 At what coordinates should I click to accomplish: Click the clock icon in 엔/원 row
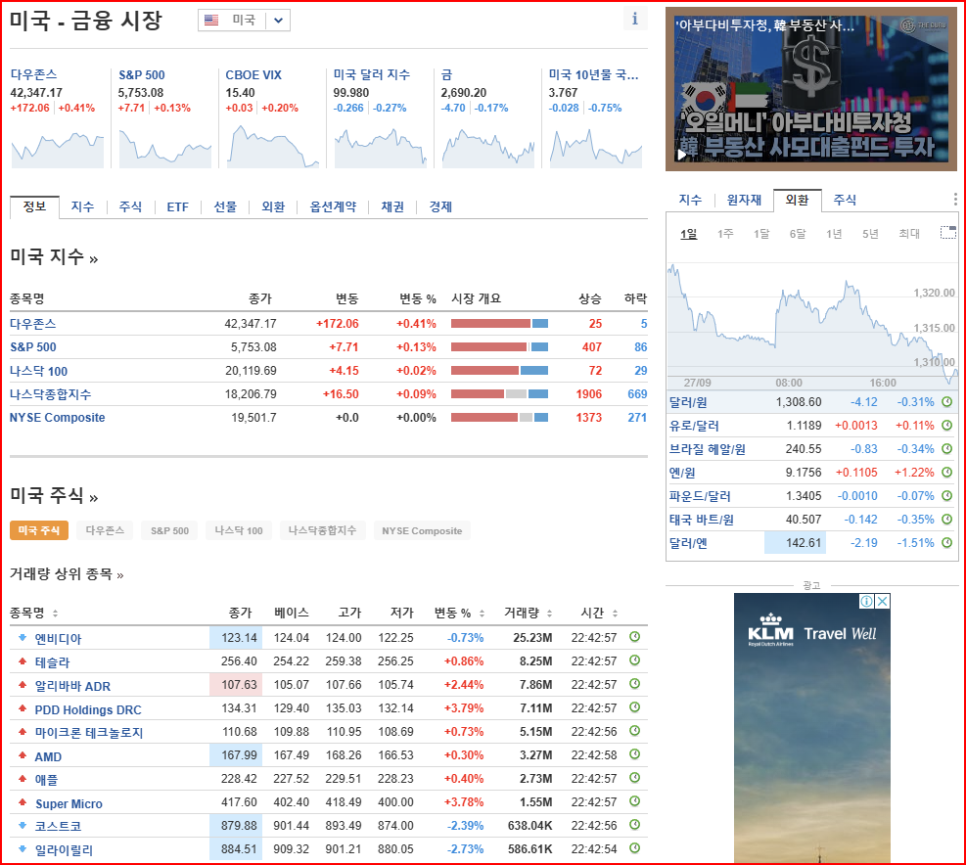pyautogui.click(x=947, y=472)
